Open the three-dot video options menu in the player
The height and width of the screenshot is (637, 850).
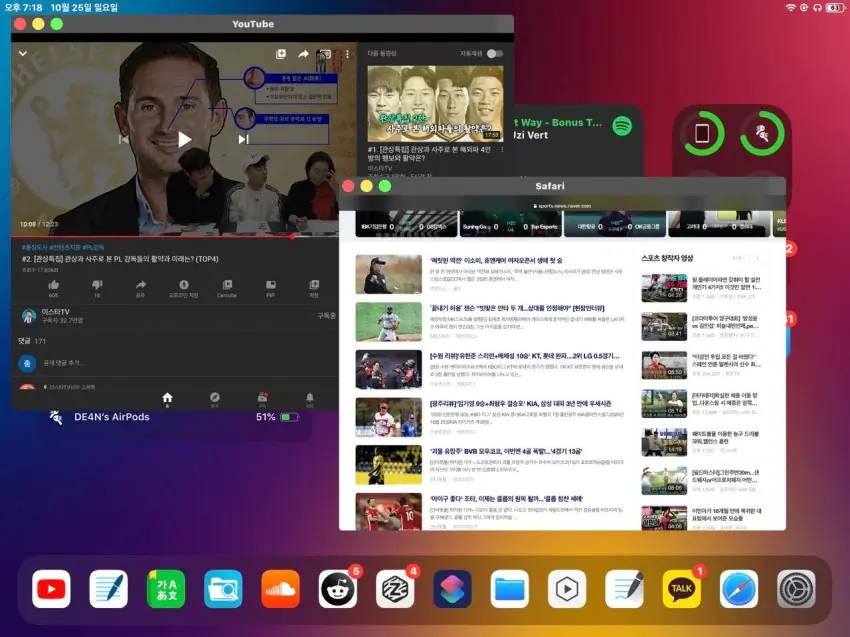tap(347, 54)
